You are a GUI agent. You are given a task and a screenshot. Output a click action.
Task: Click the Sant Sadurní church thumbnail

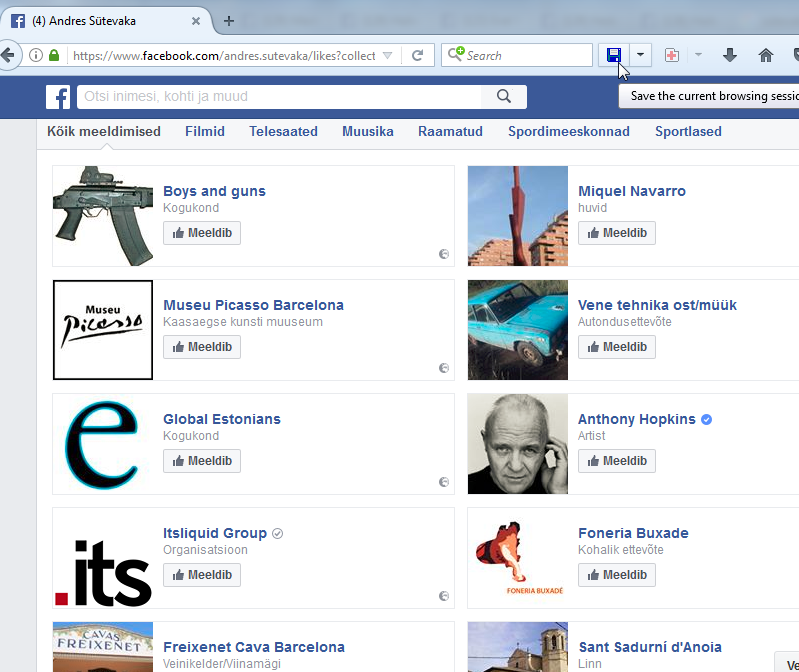pyautogui.click(x=518, y=647)
